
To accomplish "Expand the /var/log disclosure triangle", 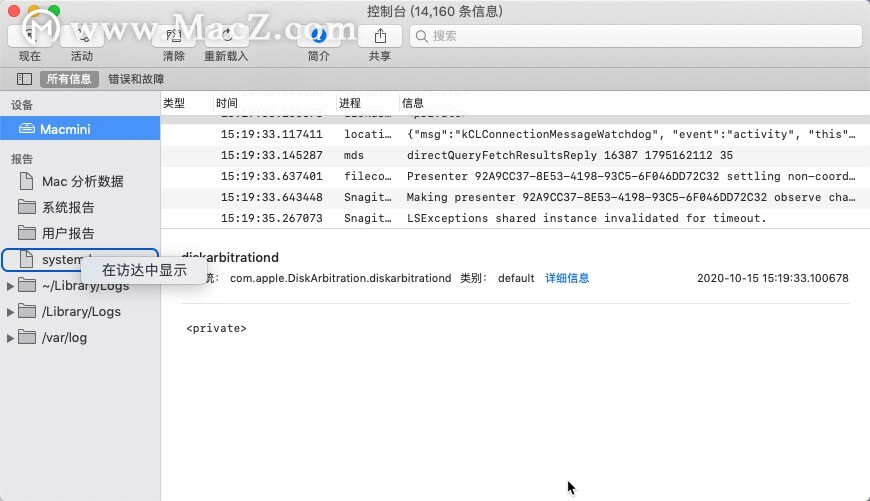I will 10,338.
